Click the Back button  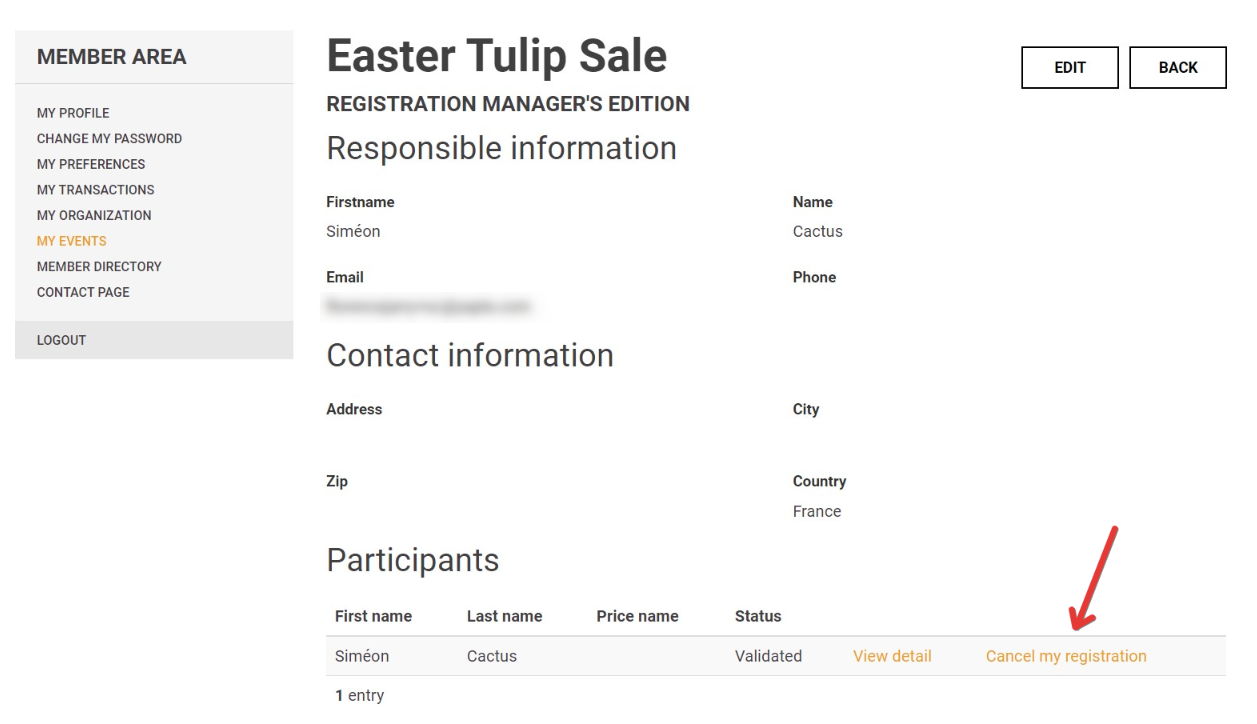1177,68
